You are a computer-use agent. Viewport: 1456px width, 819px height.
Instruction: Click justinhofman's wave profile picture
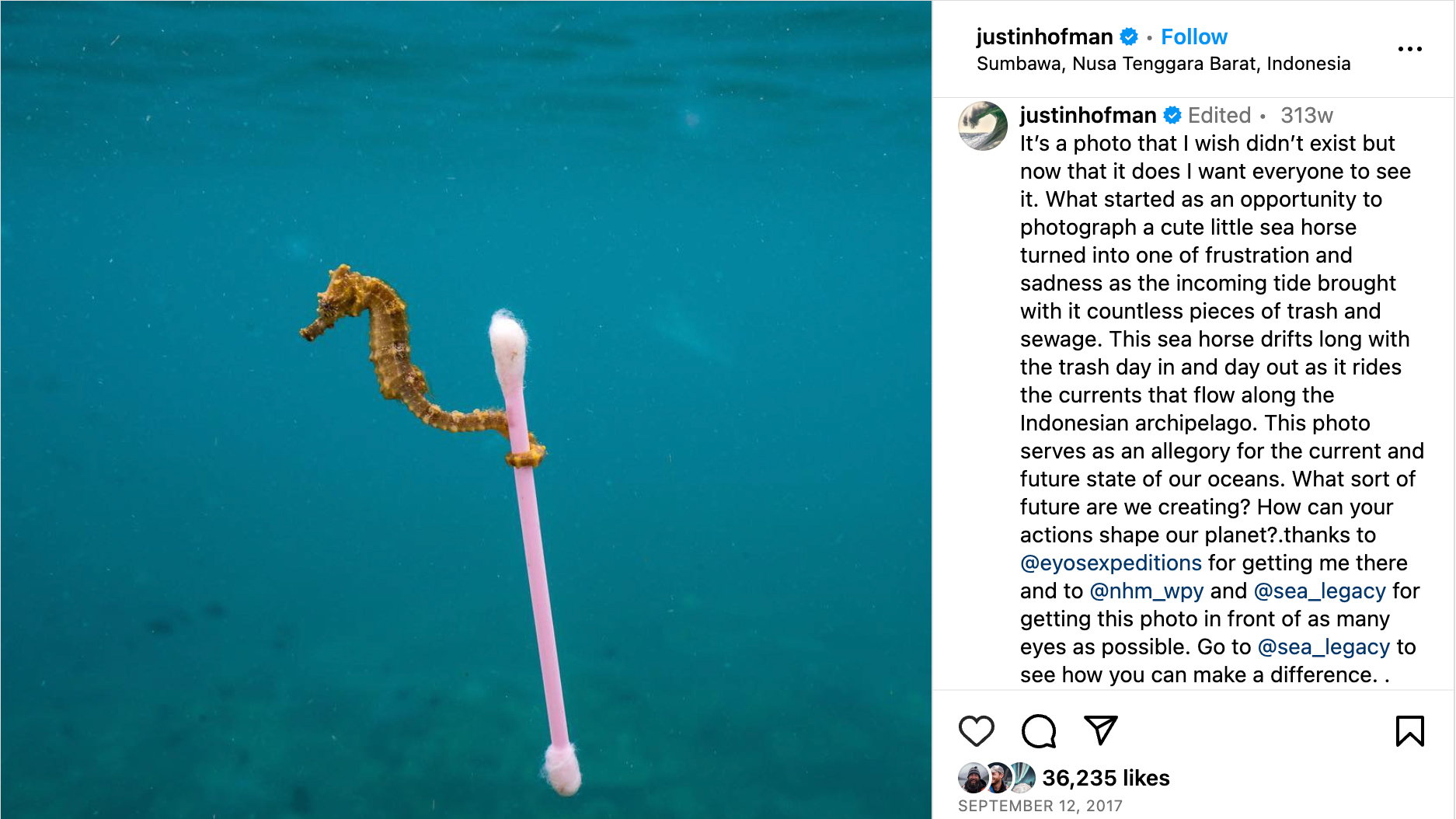point(983,125)
